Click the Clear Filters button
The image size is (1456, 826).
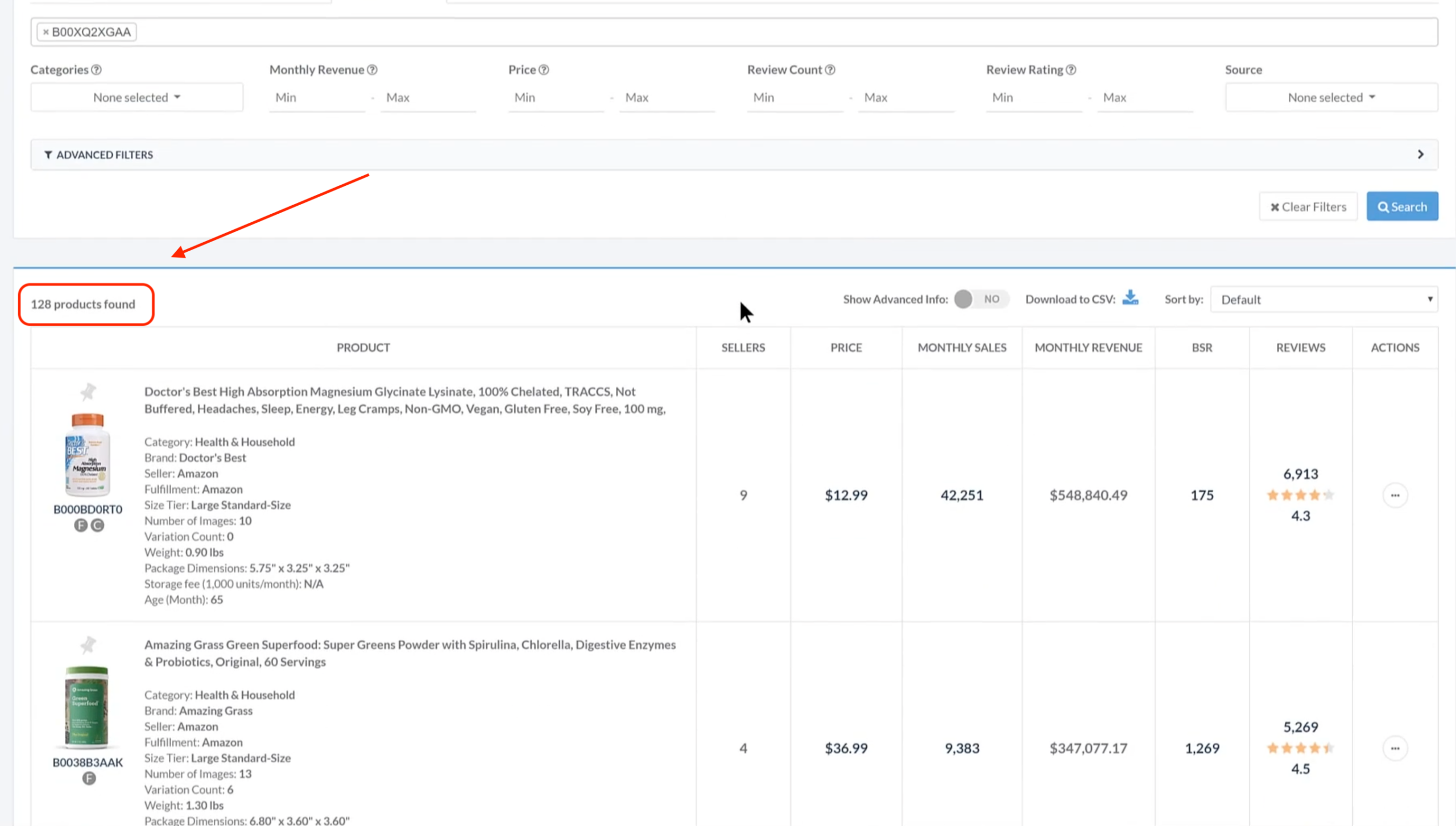tap(1308, 206)
